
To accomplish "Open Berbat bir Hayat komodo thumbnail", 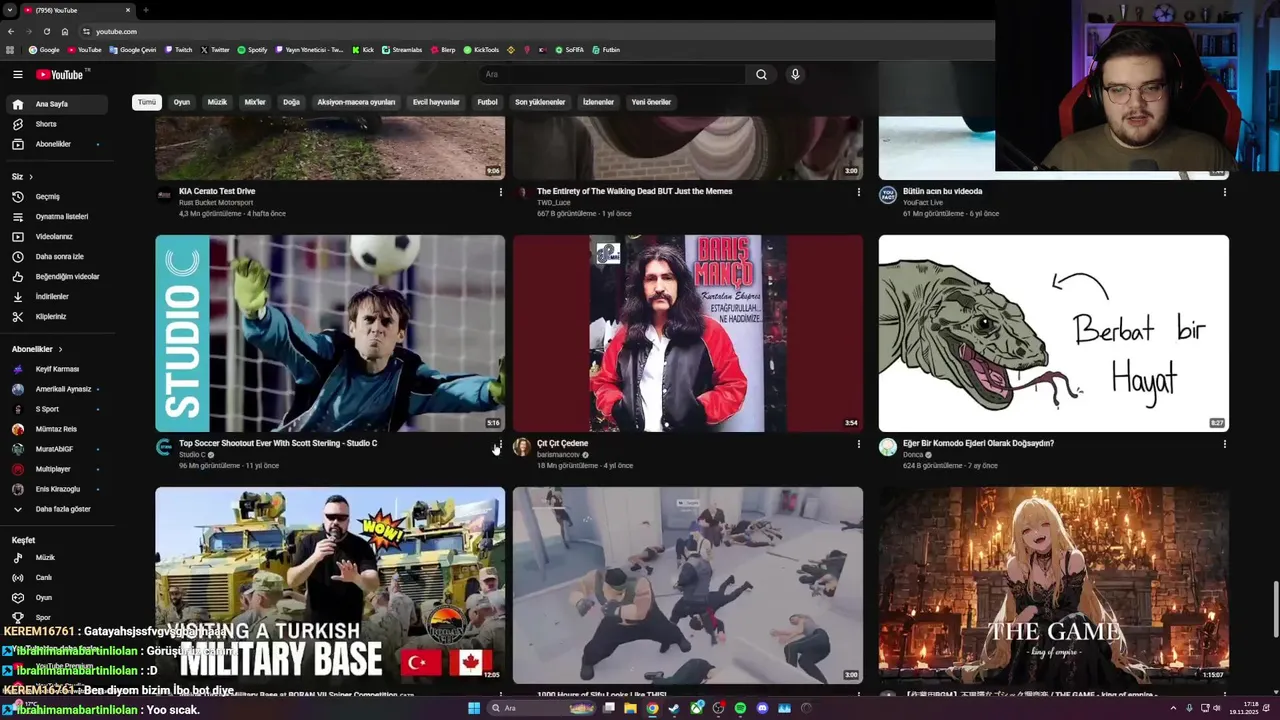I will [1054, 333].
